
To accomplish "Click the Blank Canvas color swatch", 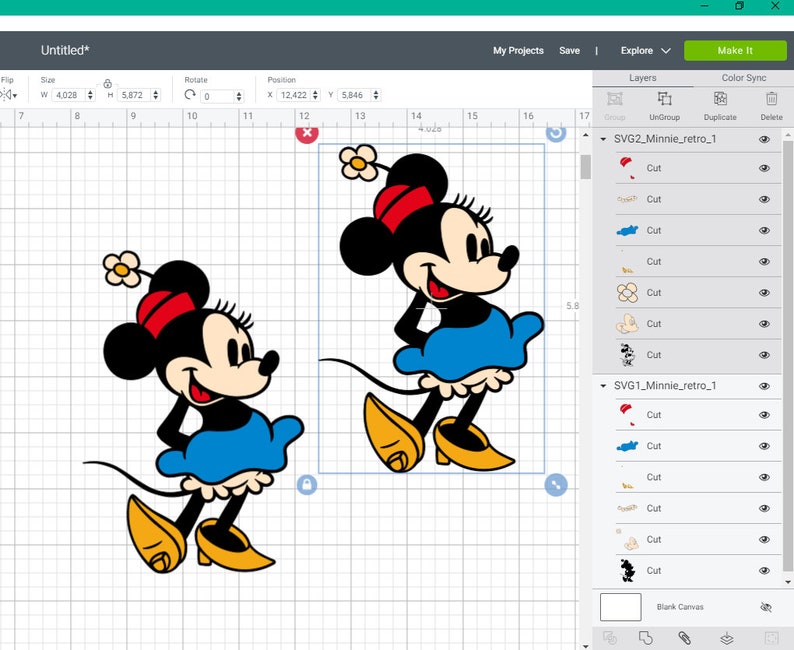I will (x=620, y=607).
